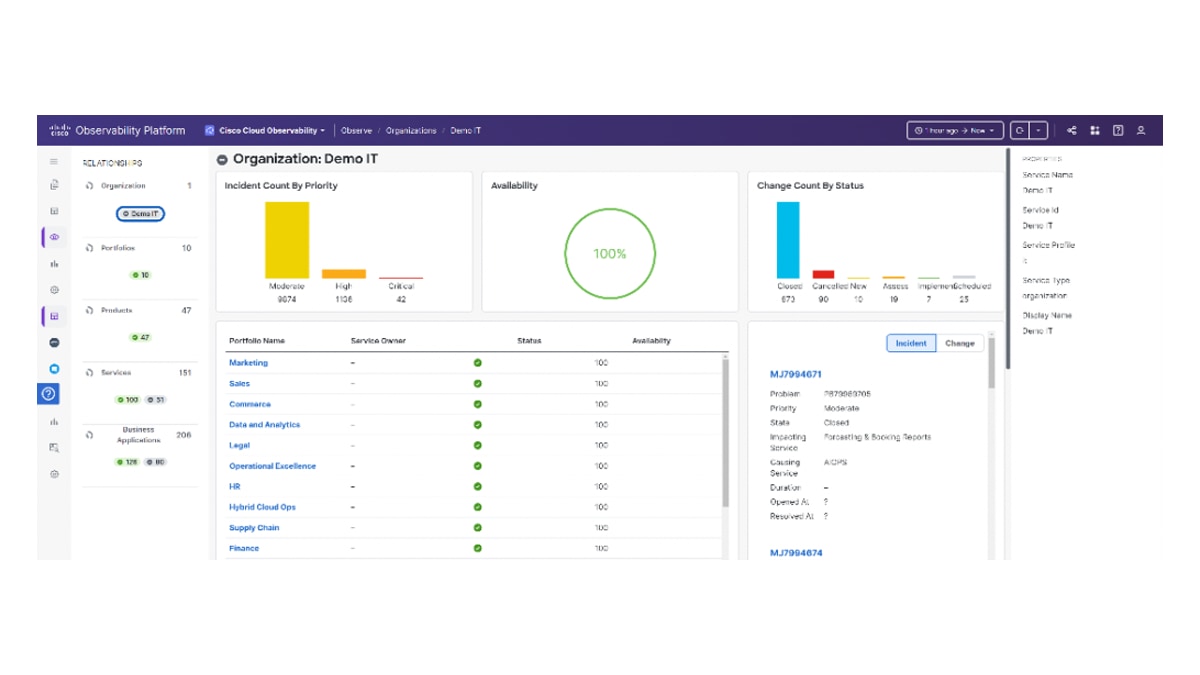Switch the panel to Incident view
The height and width of the screenshot is (675, 1200).
coord(911,343)
